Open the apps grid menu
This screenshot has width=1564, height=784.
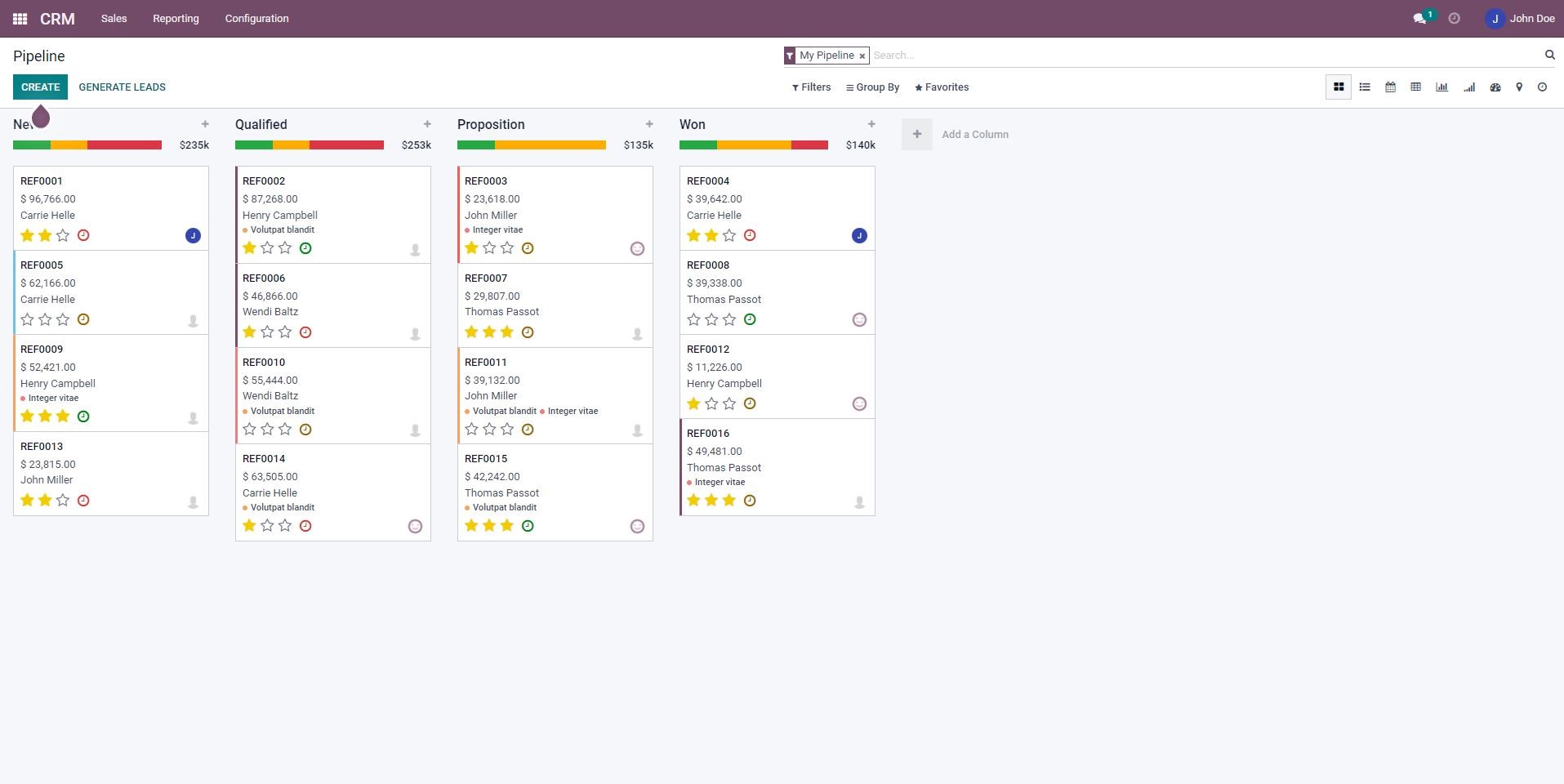tap(20, 19)
